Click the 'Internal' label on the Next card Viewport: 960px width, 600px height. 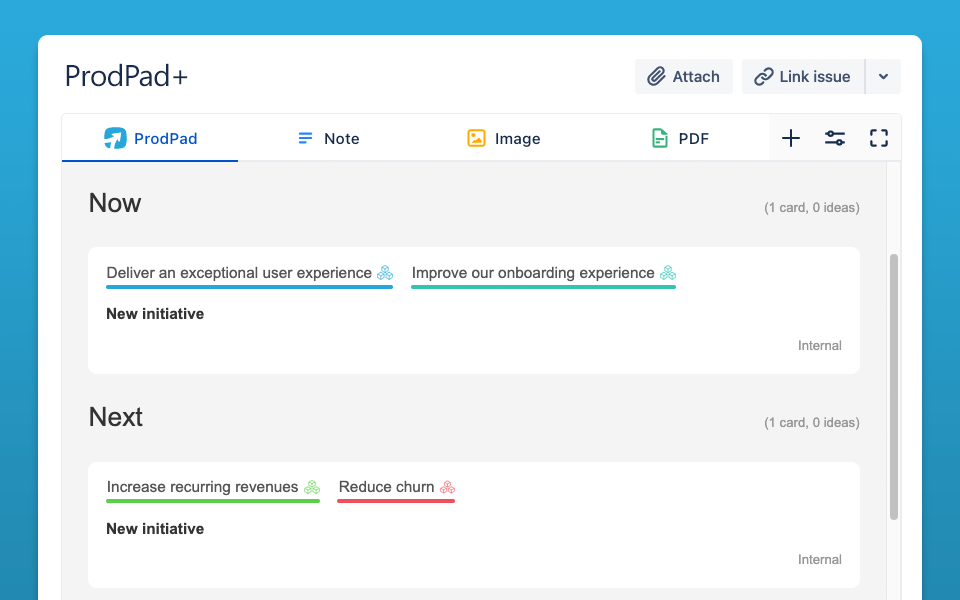coord(819,560)
